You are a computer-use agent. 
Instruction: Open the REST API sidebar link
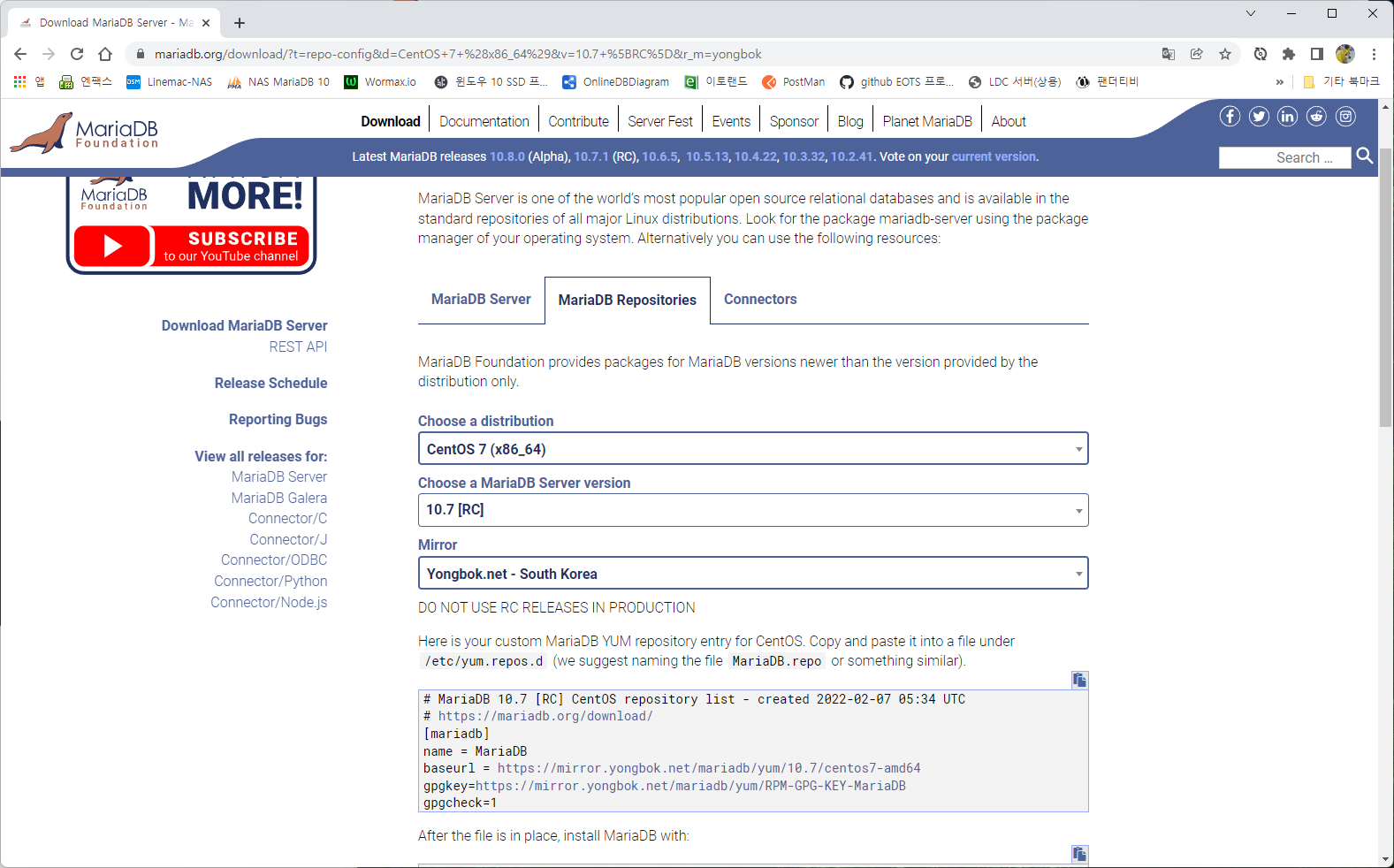[298, 347]
